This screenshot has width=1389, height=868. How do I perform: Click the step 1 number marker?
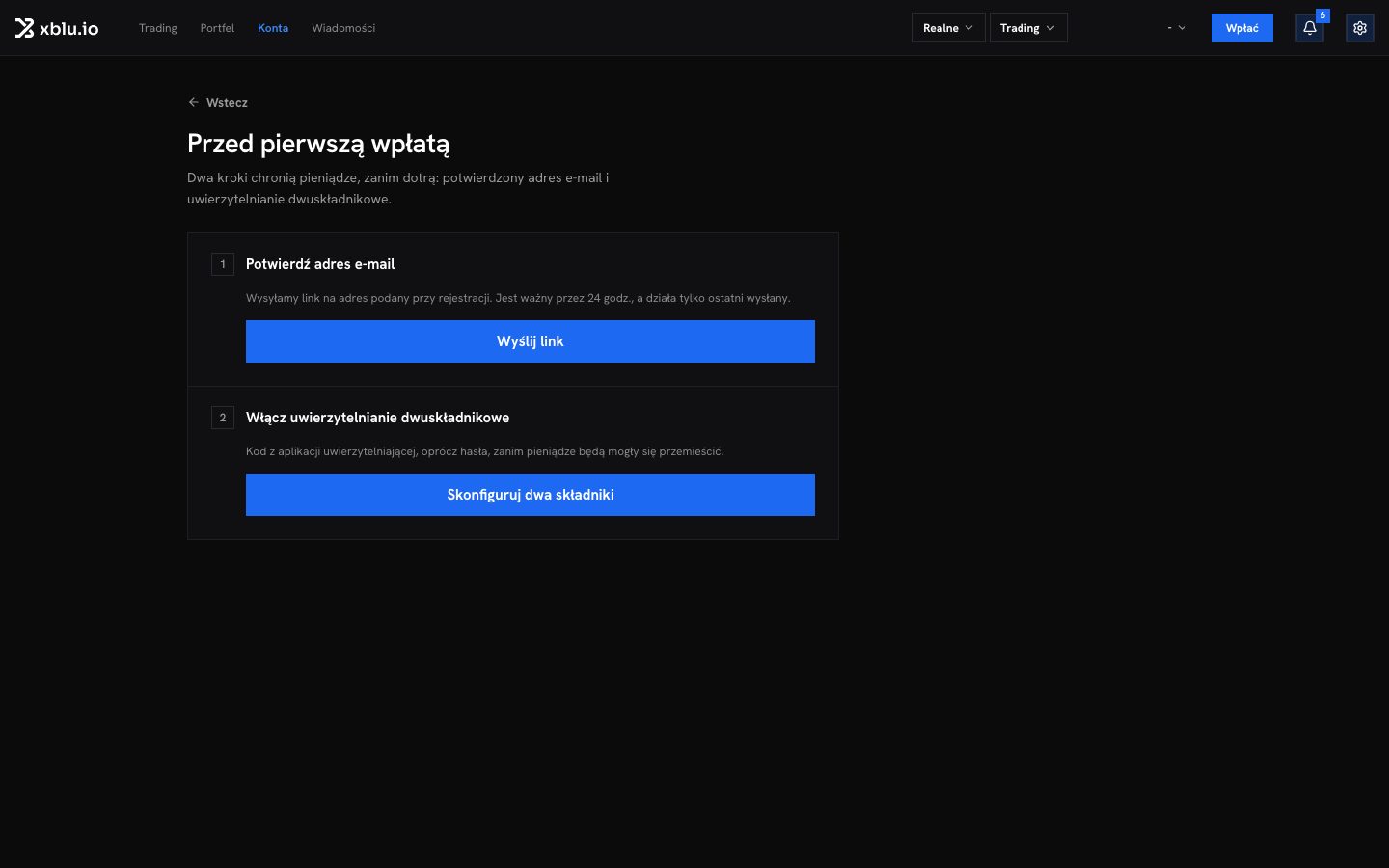click(x=223, y=264)
